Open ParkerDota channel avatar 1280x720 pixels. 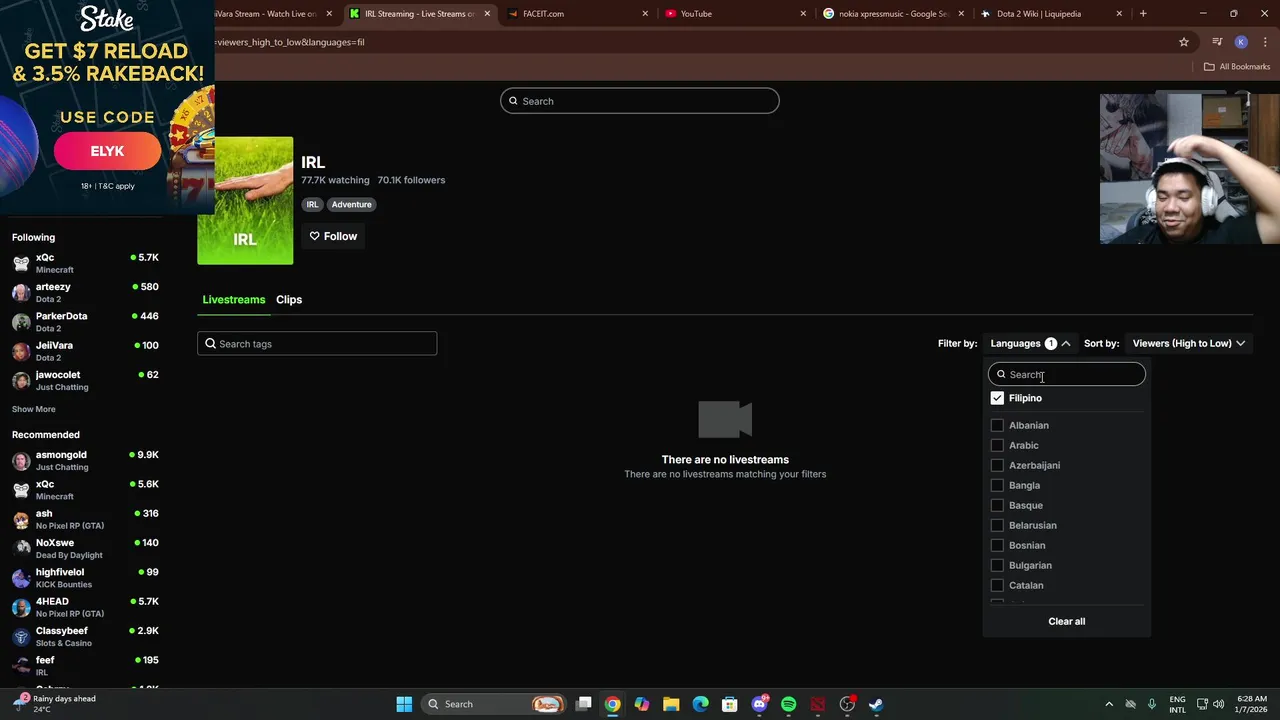pyautogui.click(x=21, y=321)
